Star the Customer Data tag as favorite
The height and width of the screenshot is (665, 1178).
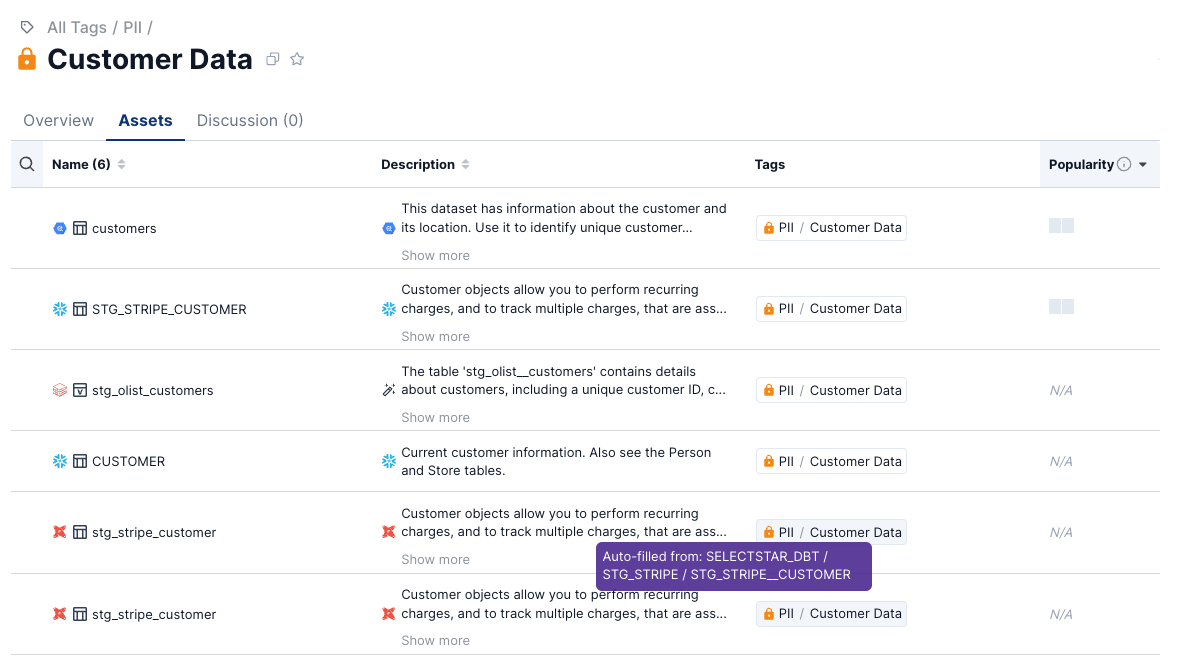click(x=297, y=60)
